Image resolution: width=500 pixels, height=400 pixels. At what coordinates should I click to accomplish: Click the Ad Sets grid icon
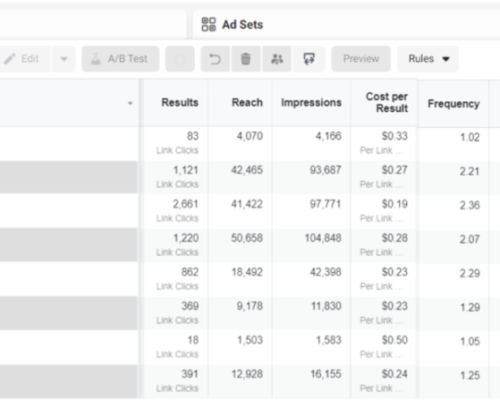(209, 24)
